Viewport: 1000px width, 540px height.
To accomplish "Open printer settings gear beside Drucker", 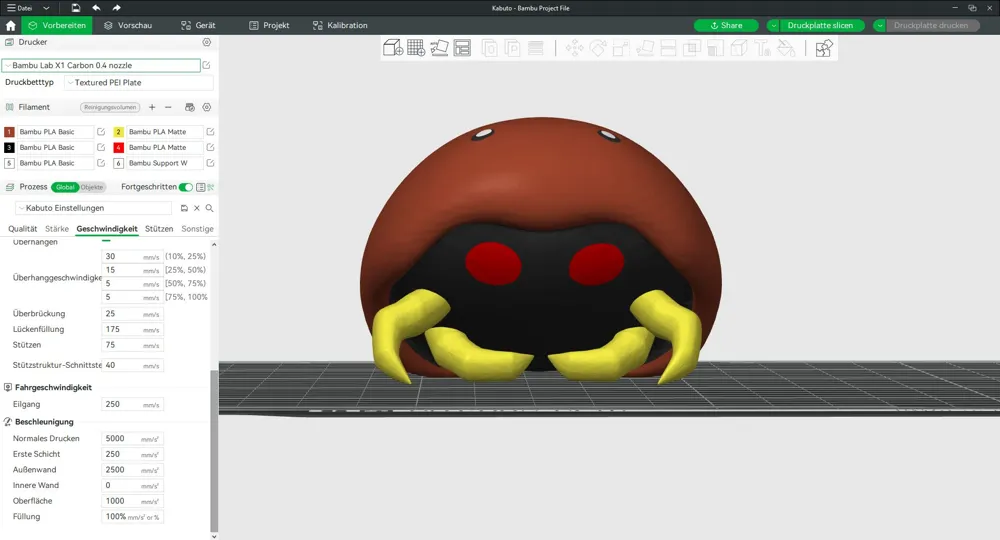I will [x=207, y=42].
